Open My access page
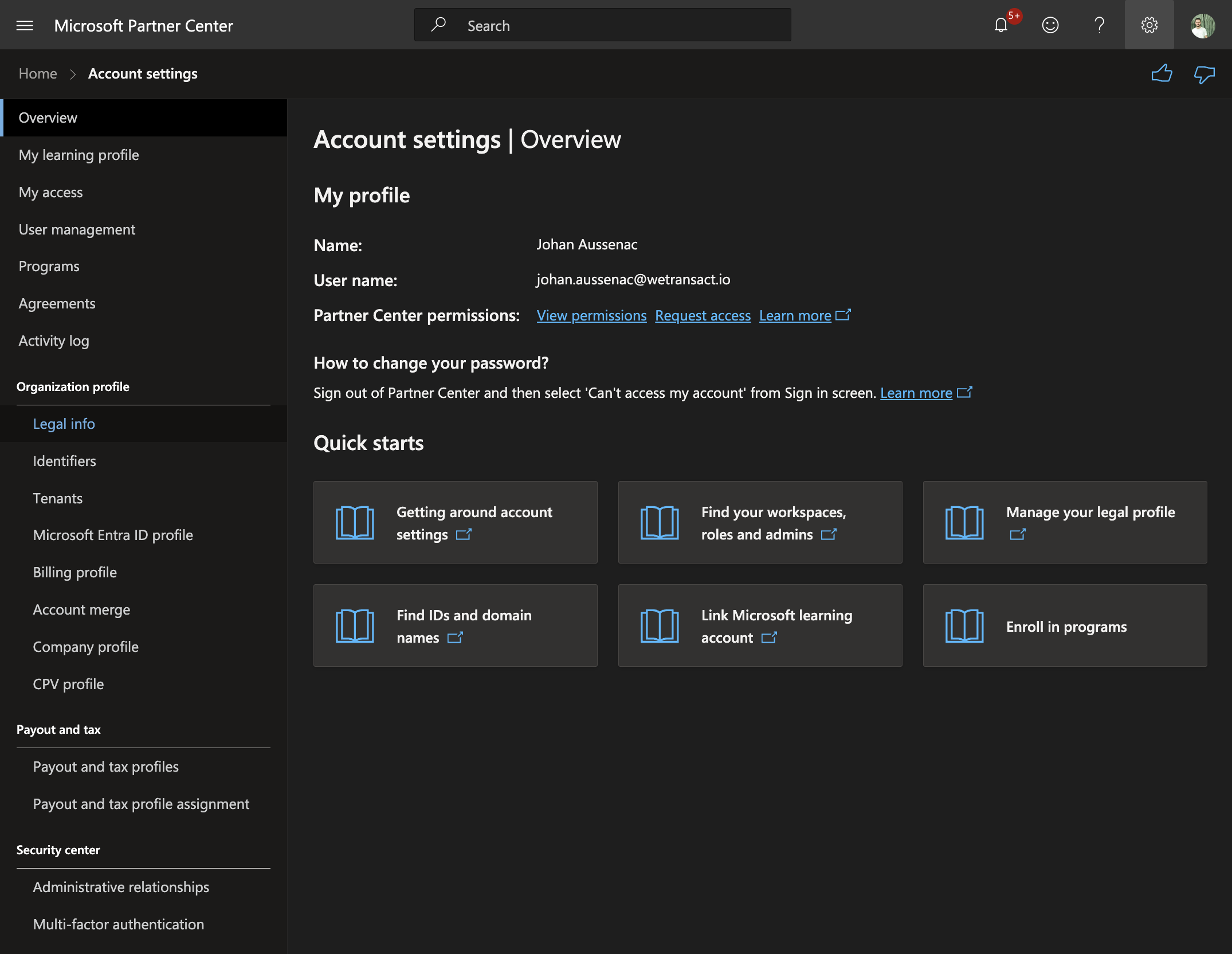The image size is (1232, 954). coord(143,192)
